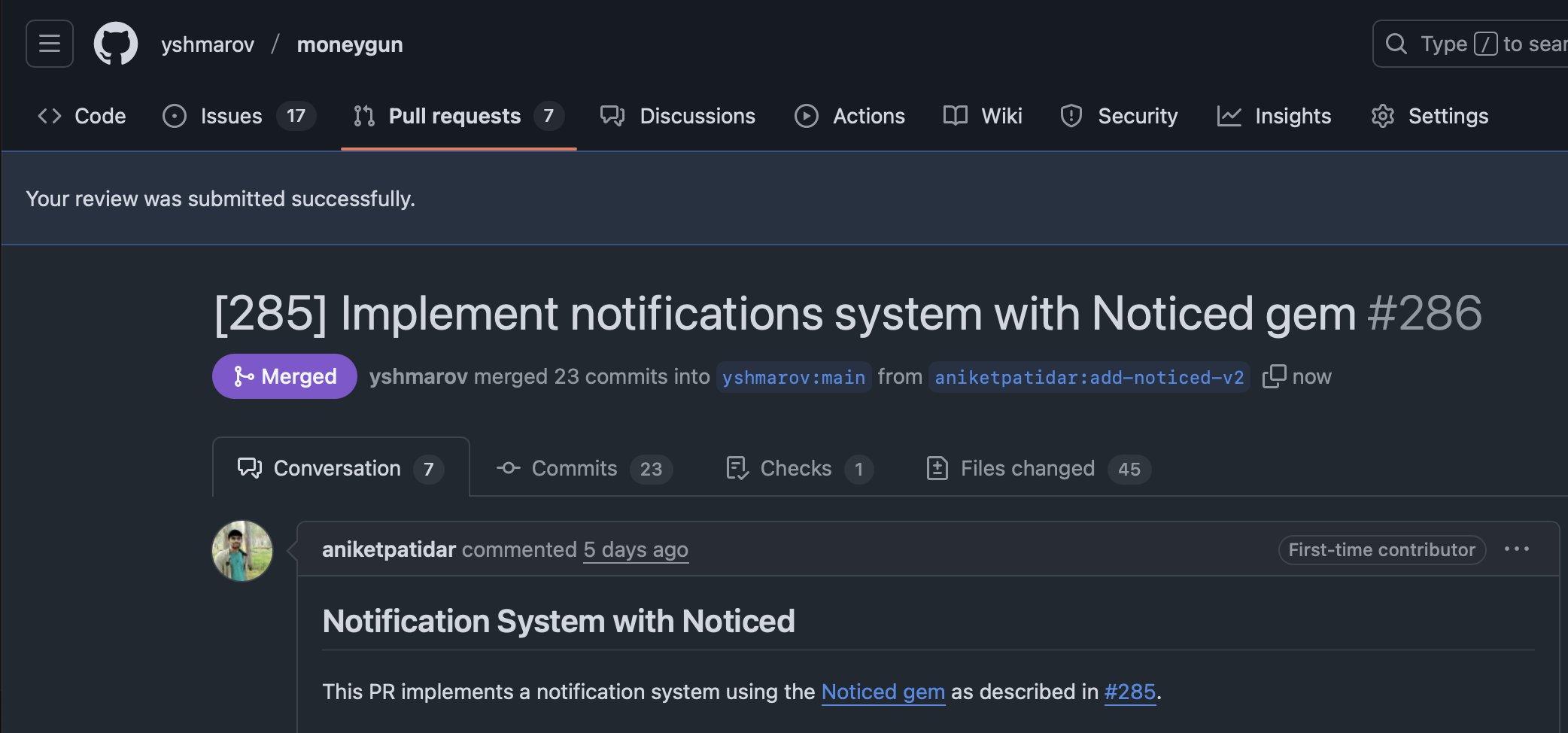Open the aniketpatidar author link
The width and height of the screenshot is (1568, 733).
(x=389, y=549)
